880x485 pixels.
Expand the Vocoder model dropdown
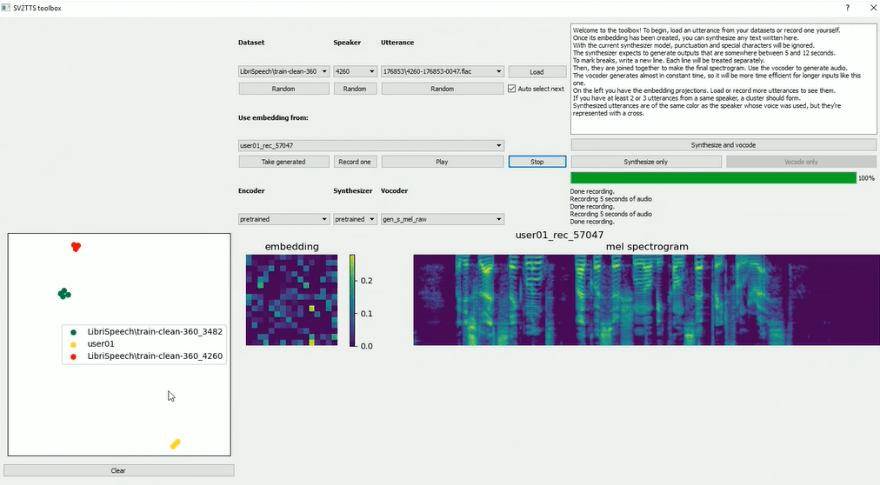click(442, 219)
